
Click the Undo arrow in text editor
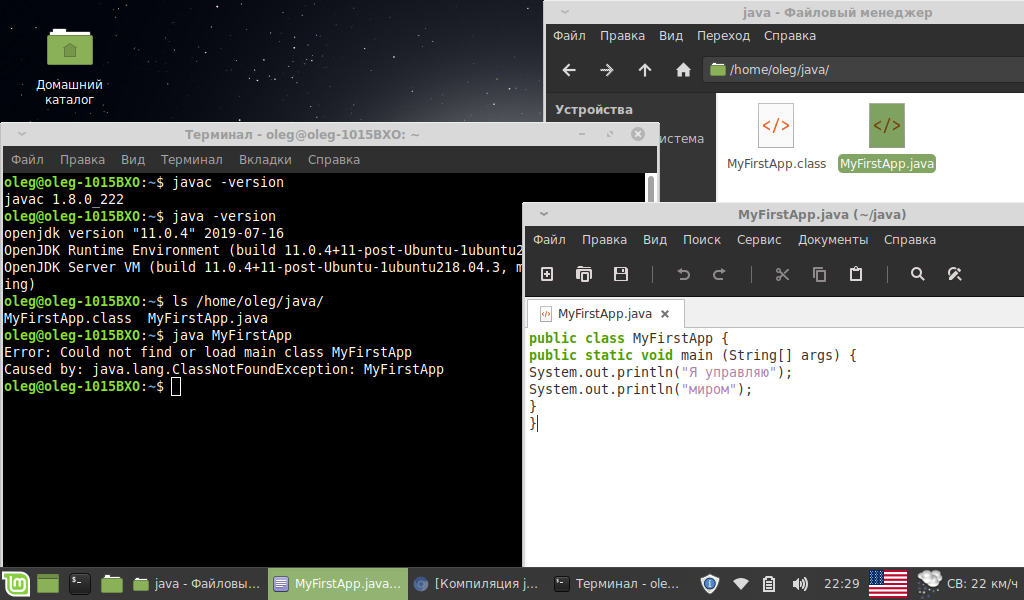[684, 274]
